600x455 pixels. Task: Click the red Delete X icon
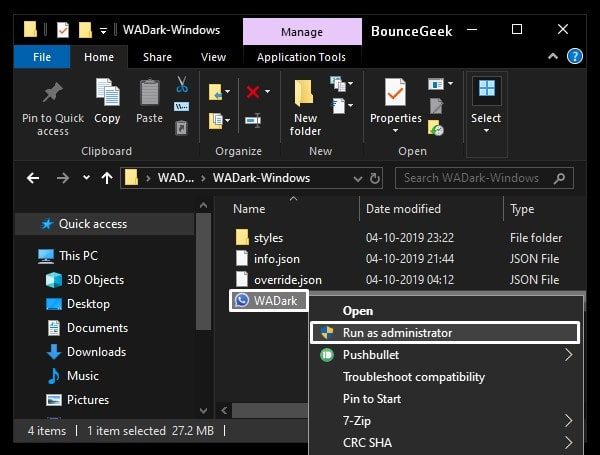(x=253, y=92)
